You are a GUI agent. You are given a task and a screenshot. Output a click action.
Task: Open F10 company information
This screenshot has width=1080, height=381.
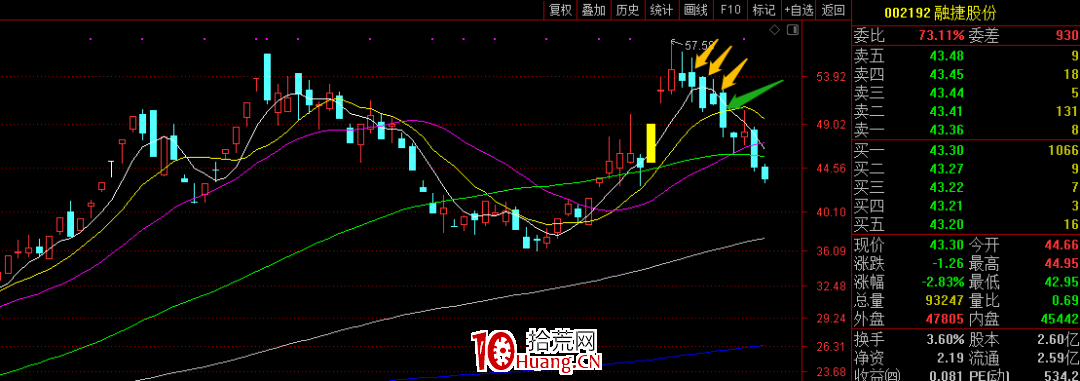point(730,10)
